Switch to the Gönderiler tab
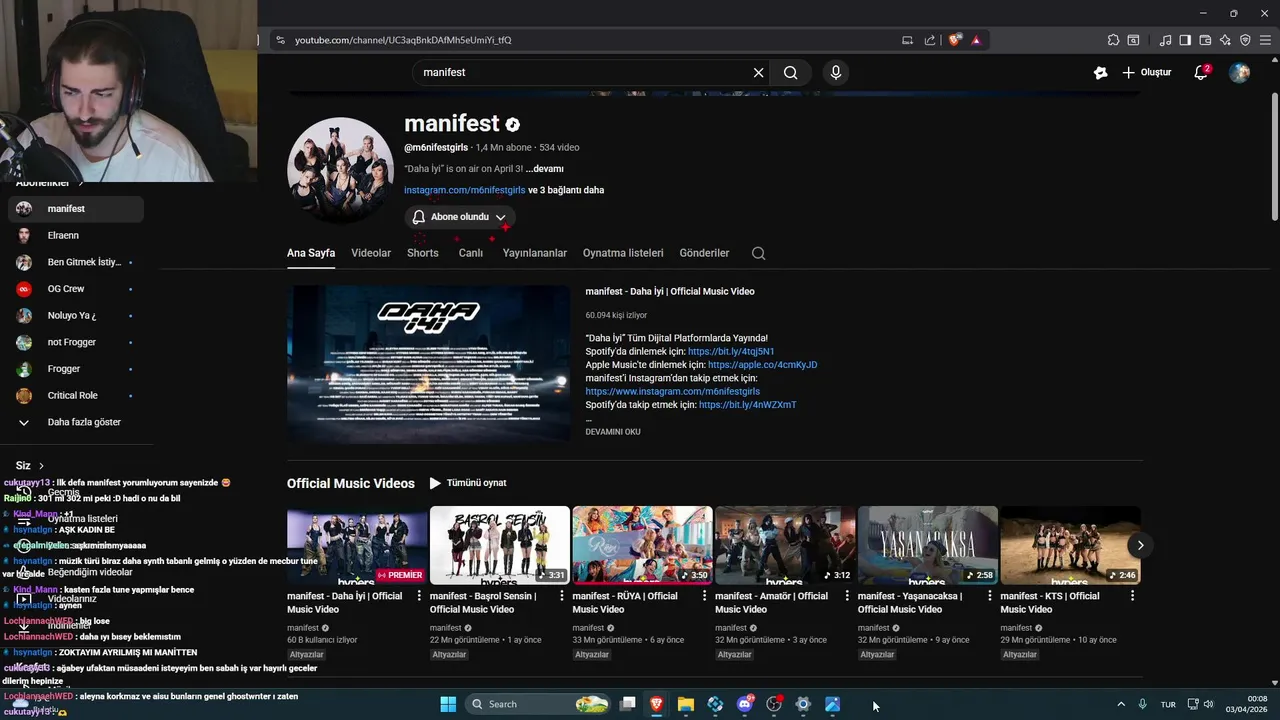 [704, 253]
